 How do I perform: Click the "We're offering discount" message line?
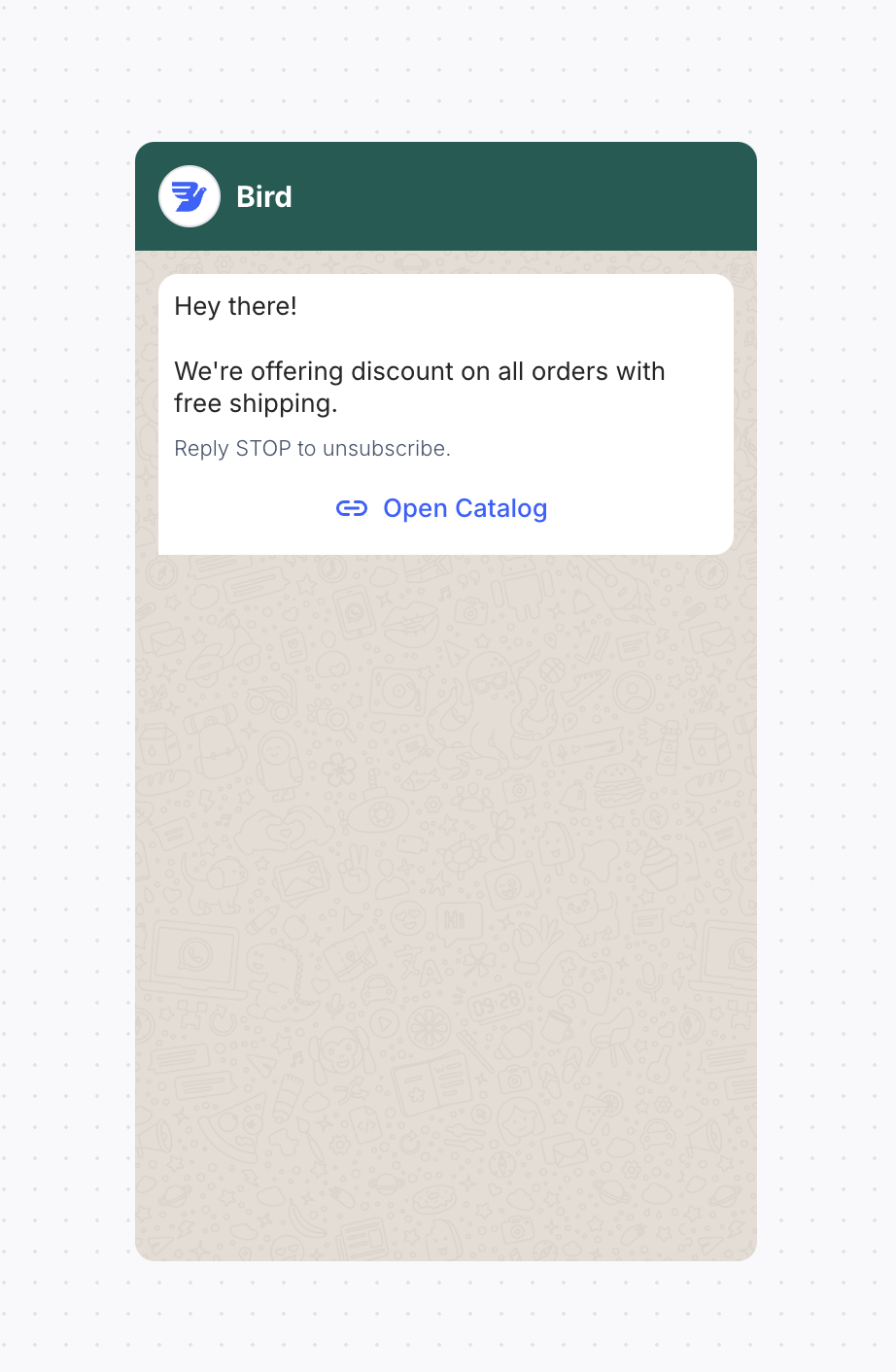[x=420, y=371]
